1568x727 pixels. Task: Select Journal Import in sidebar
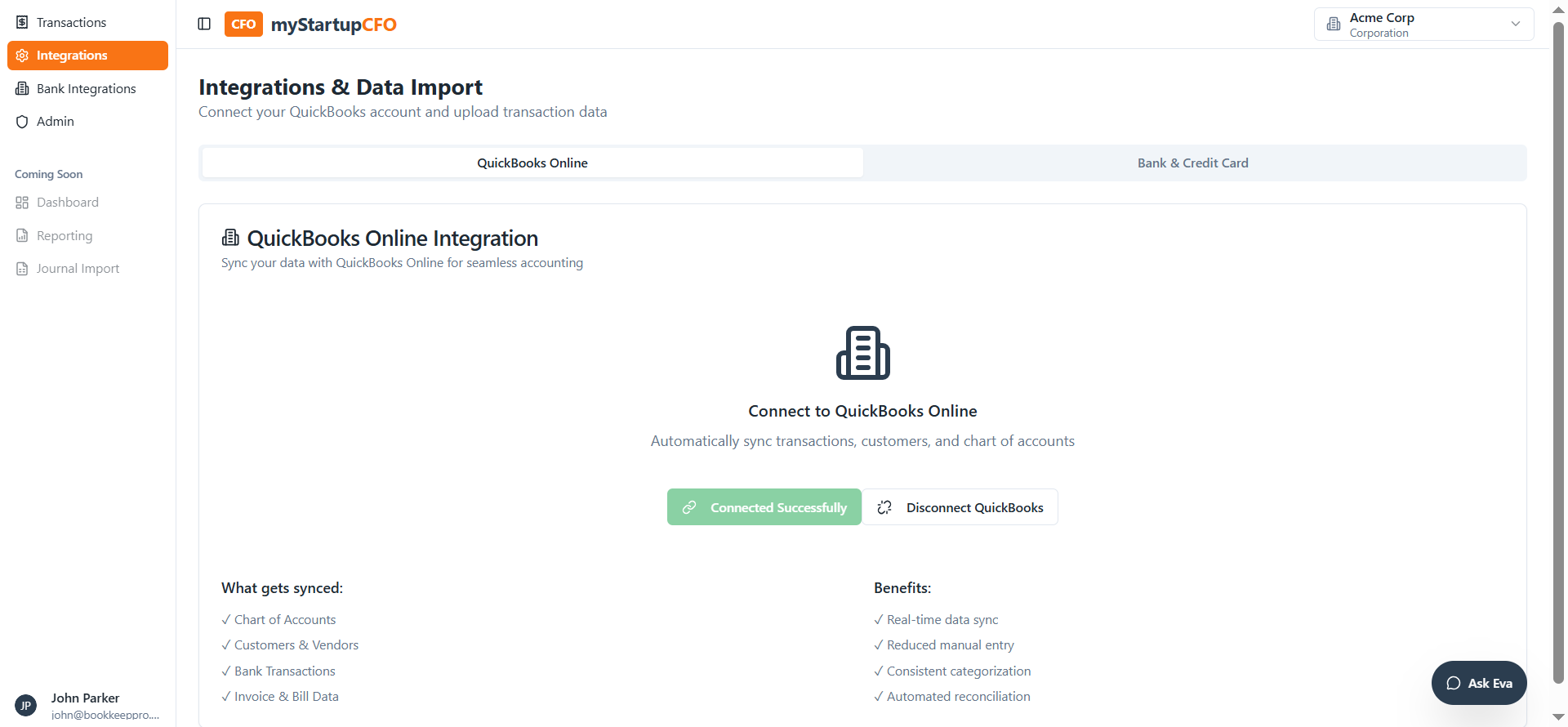87,269
